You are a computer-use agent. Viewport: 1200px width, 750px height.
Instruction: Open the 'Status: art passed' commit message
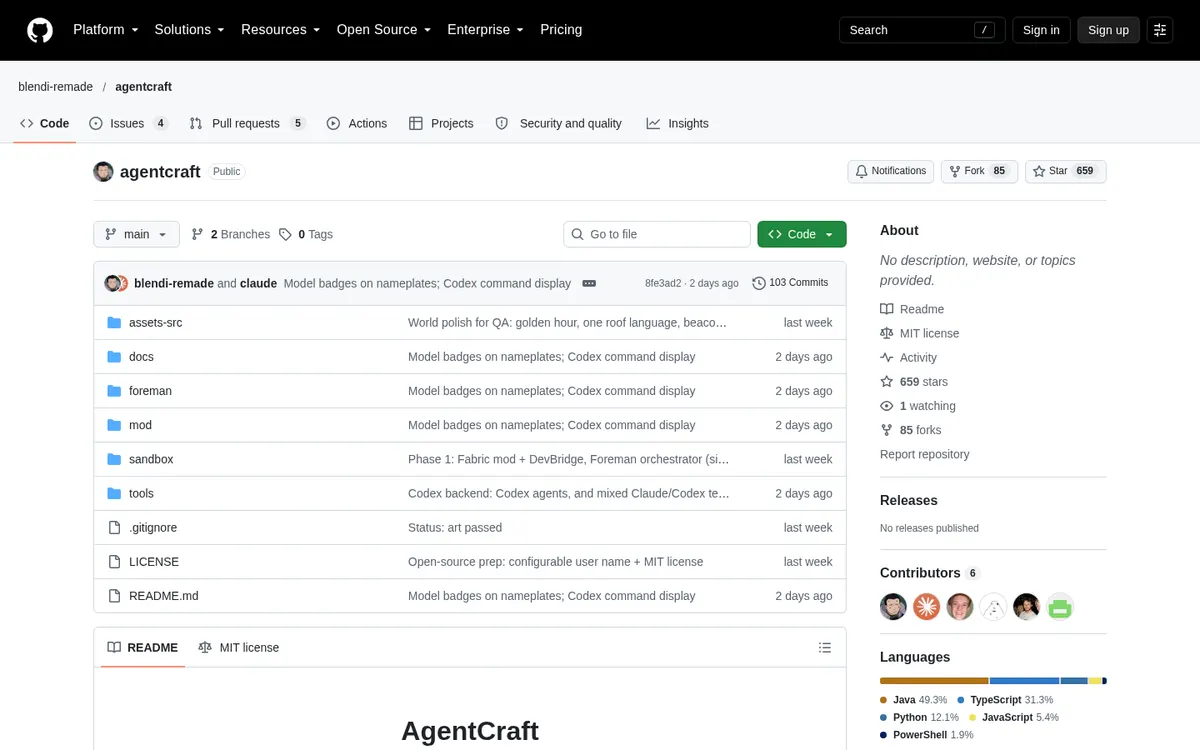[455, 527]
